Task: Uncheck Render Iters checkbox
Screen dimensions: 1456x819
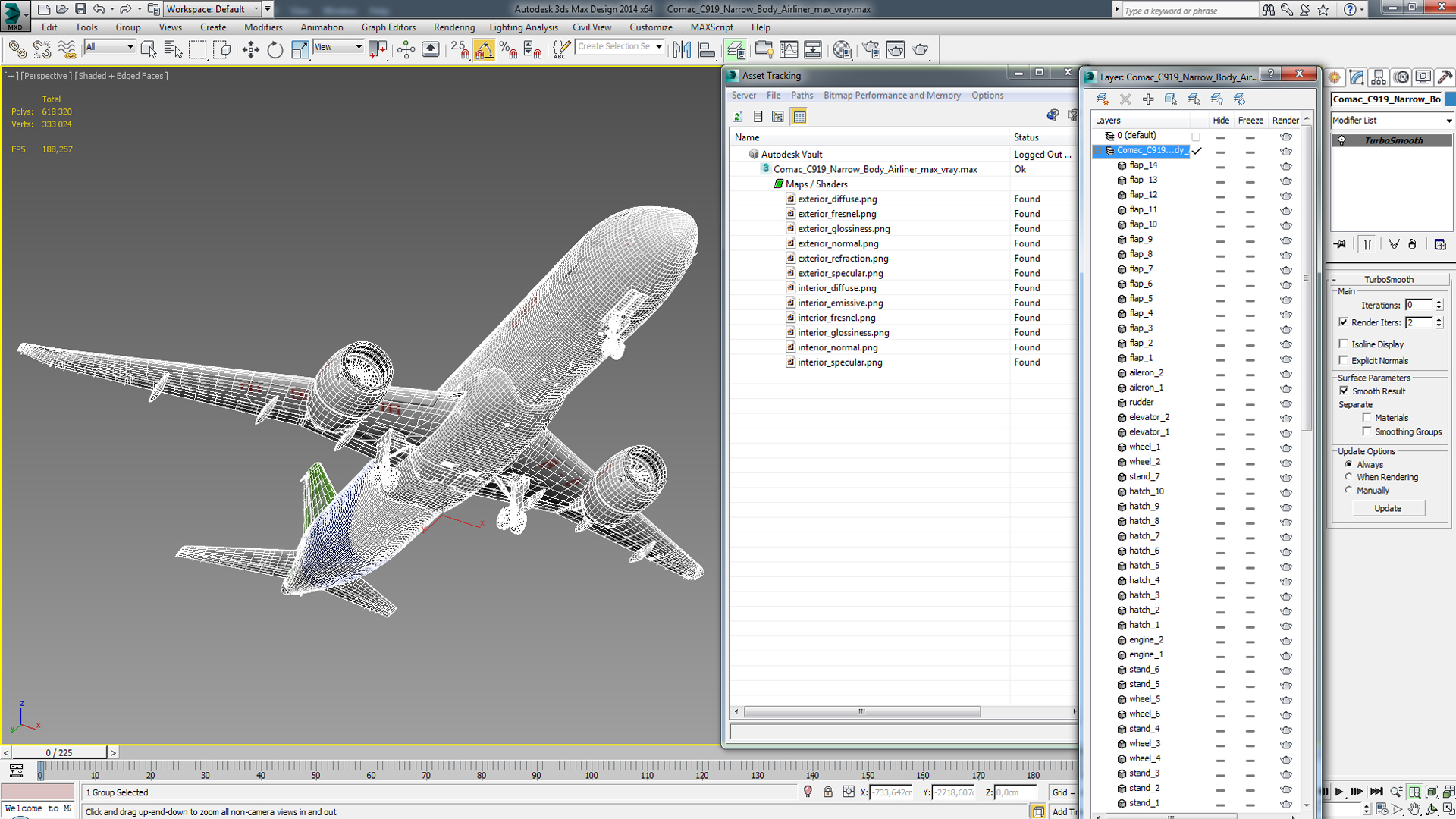Action: pyautogui.click(x=1344, y=322)
